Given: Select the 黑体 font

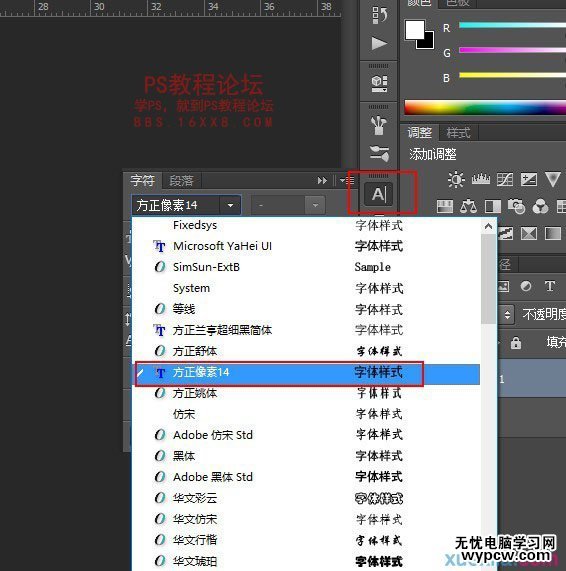Looking at the screenshot, I should click(x=306, y=456).
